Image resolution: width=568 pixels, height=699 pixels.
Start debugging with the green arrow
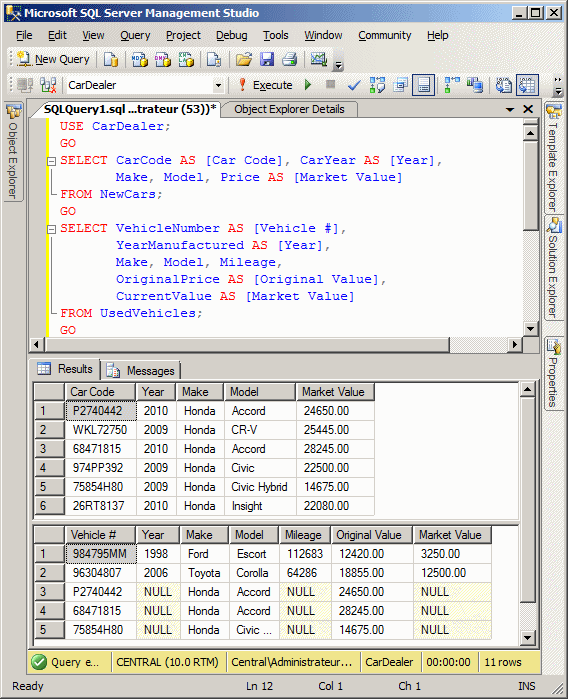point(308,85)
